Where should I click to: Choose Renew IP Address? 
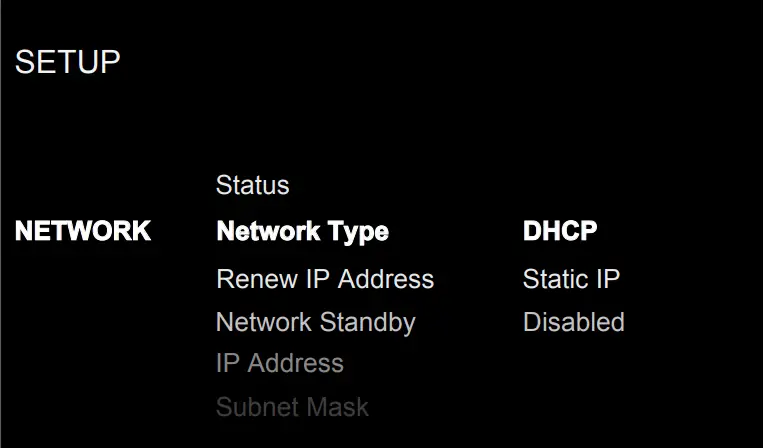tap(324, 279)
